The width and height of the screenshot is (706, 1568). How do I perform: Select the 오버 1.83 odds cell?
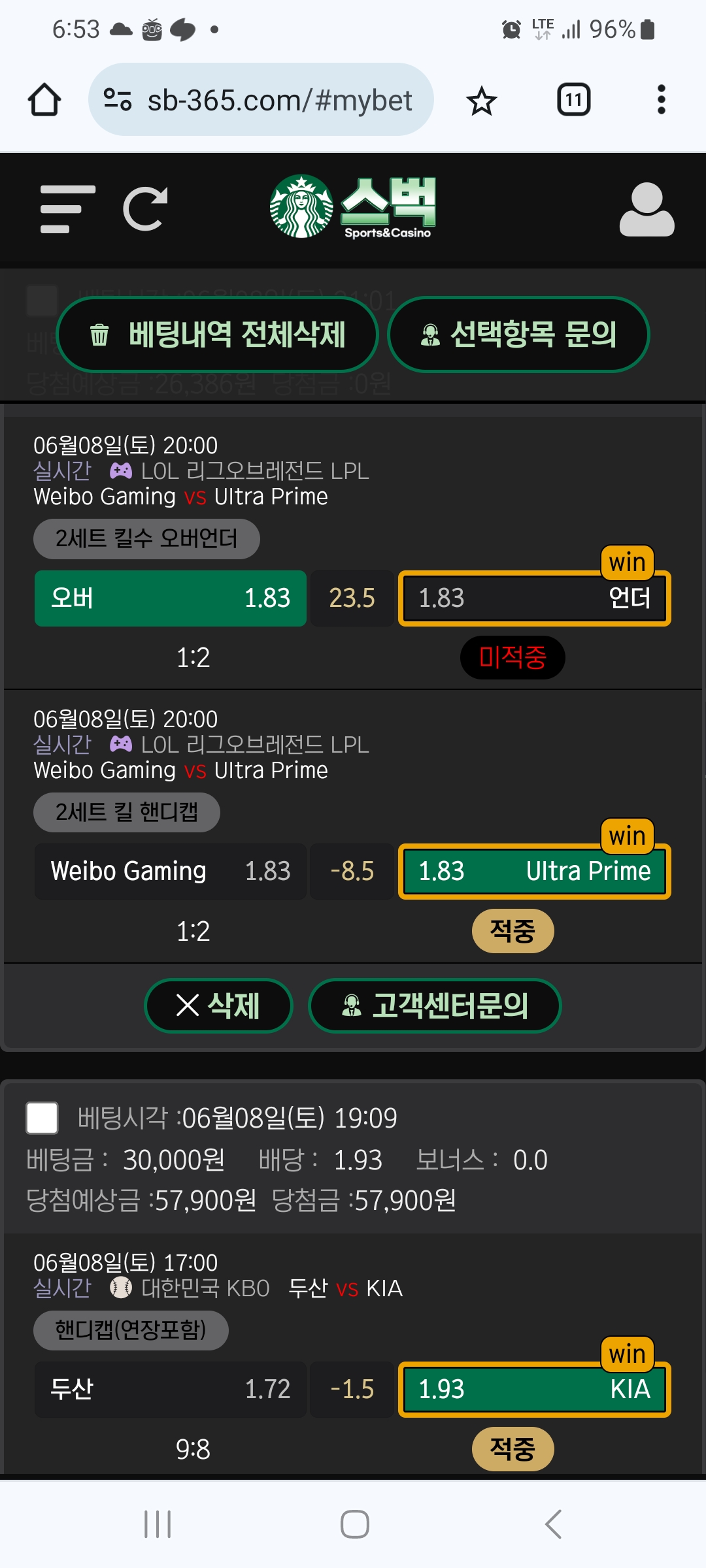171,598
